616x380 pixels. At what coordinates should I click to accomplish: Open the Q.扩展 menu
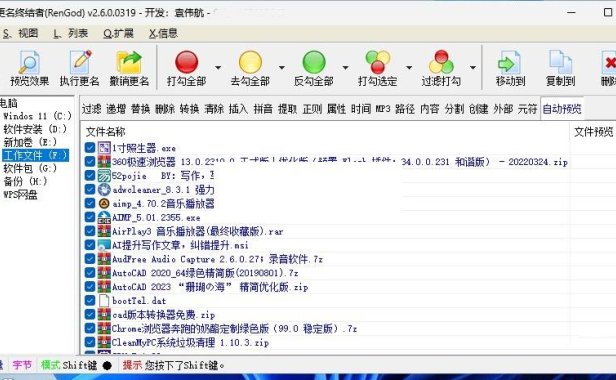point(118,33)
